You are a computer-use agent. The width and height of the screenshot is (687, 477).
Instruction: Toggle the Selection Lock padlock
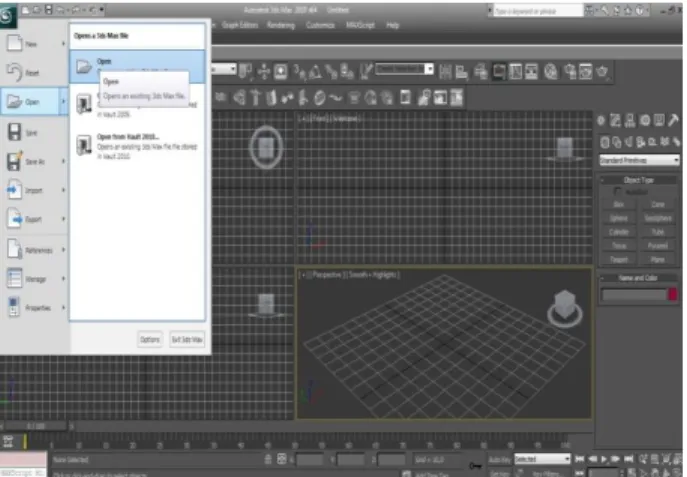pyautogui.click(x=268, y=459)
